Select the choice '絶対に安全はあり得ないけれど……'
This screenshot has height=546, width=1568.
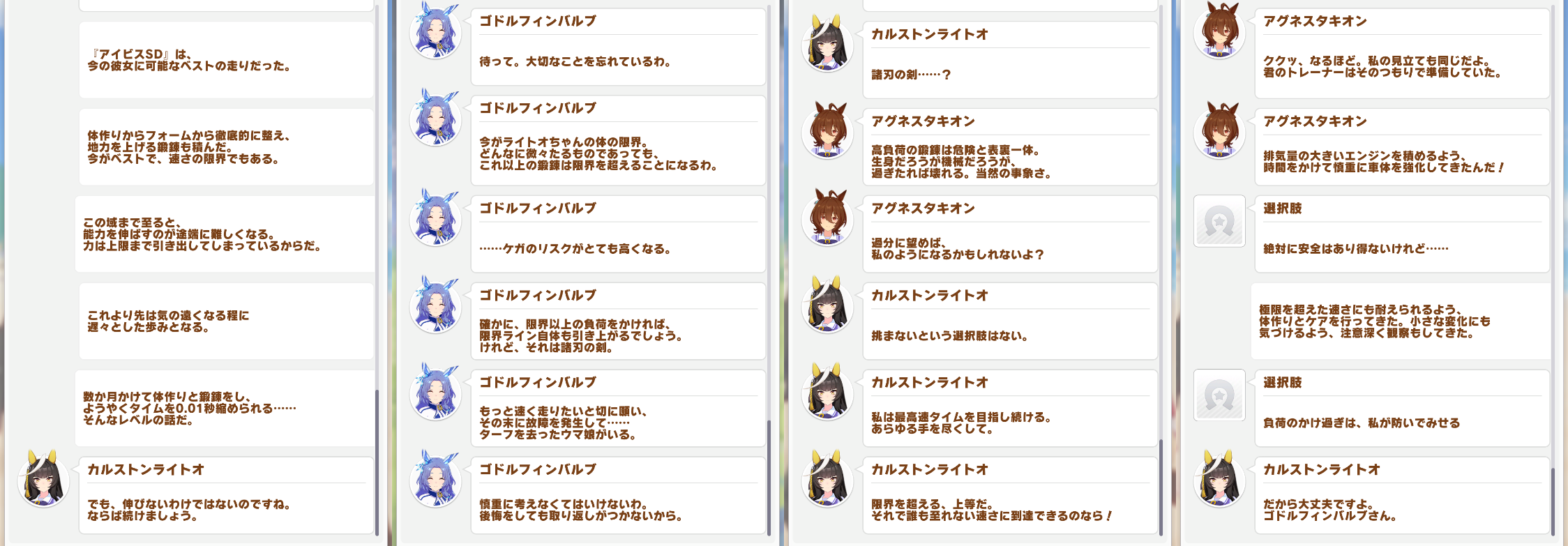1402,234
